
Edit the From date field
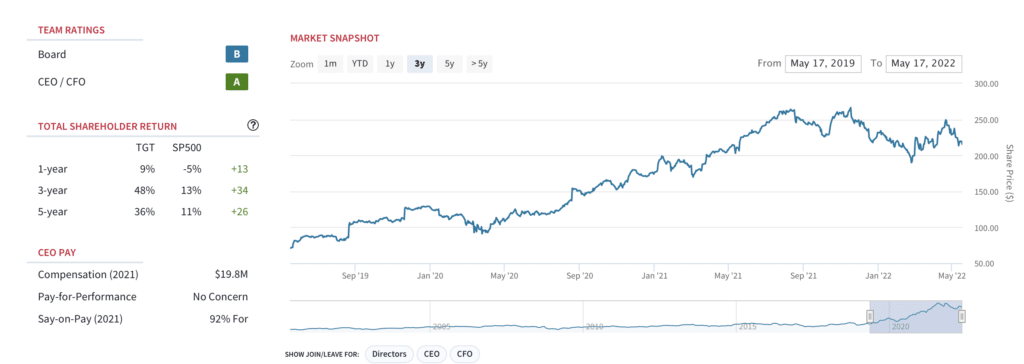tap(824, 63)
